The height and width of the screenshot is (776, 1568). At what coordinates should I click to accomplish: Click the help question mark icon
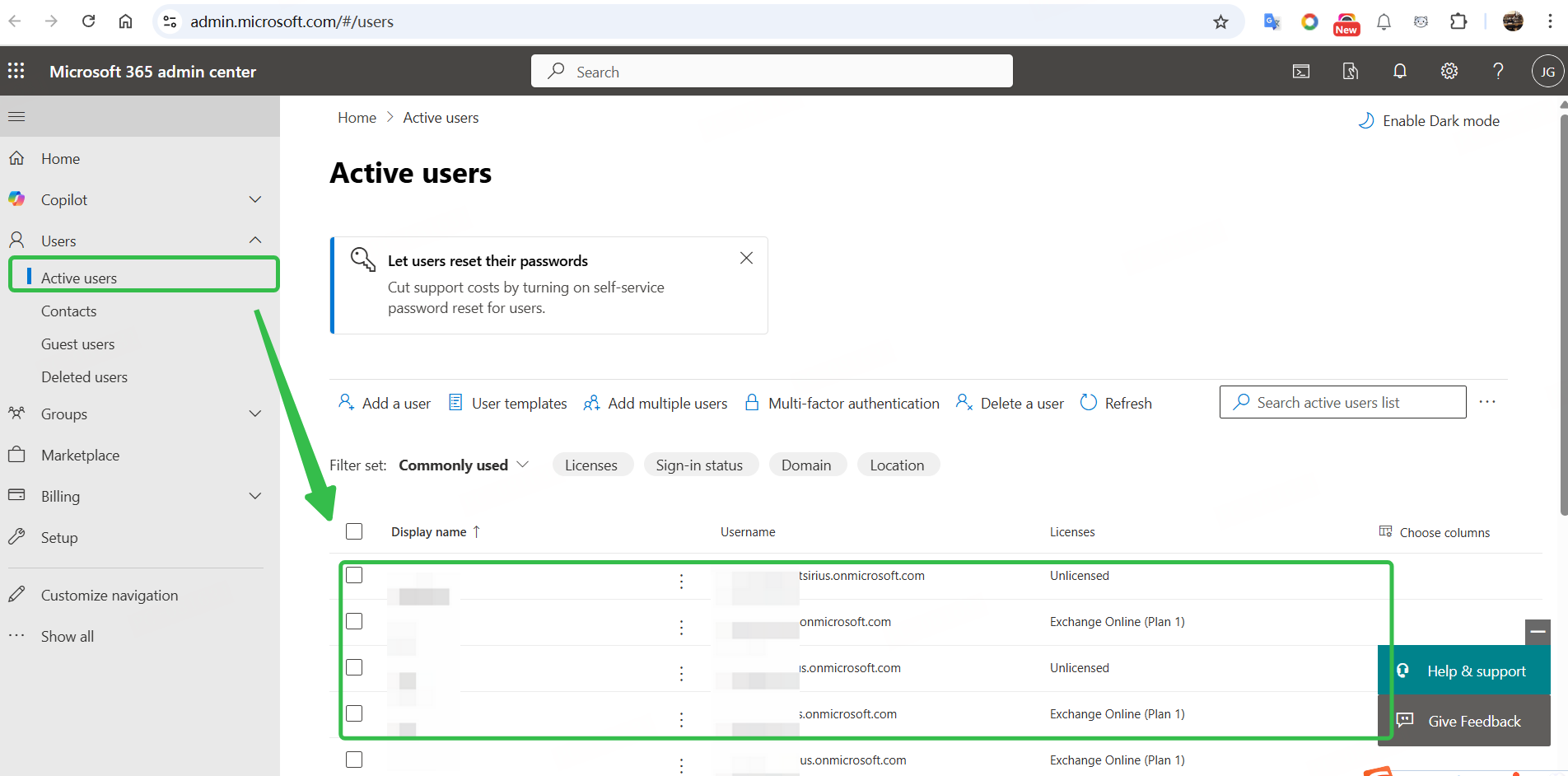coord(1498,71)
